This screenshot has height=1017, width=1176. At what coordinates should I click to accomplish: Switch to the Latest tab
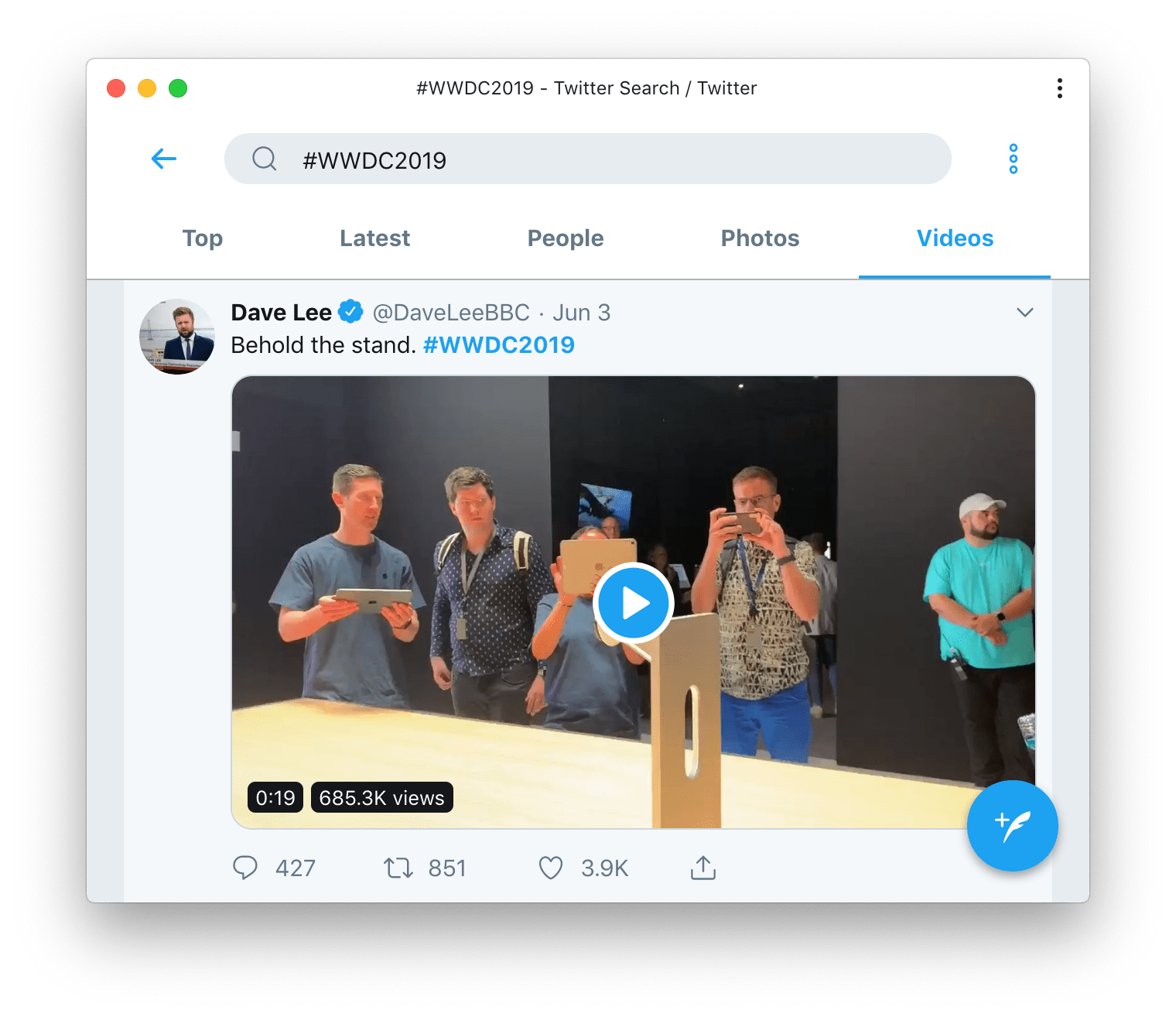[374, 238]
